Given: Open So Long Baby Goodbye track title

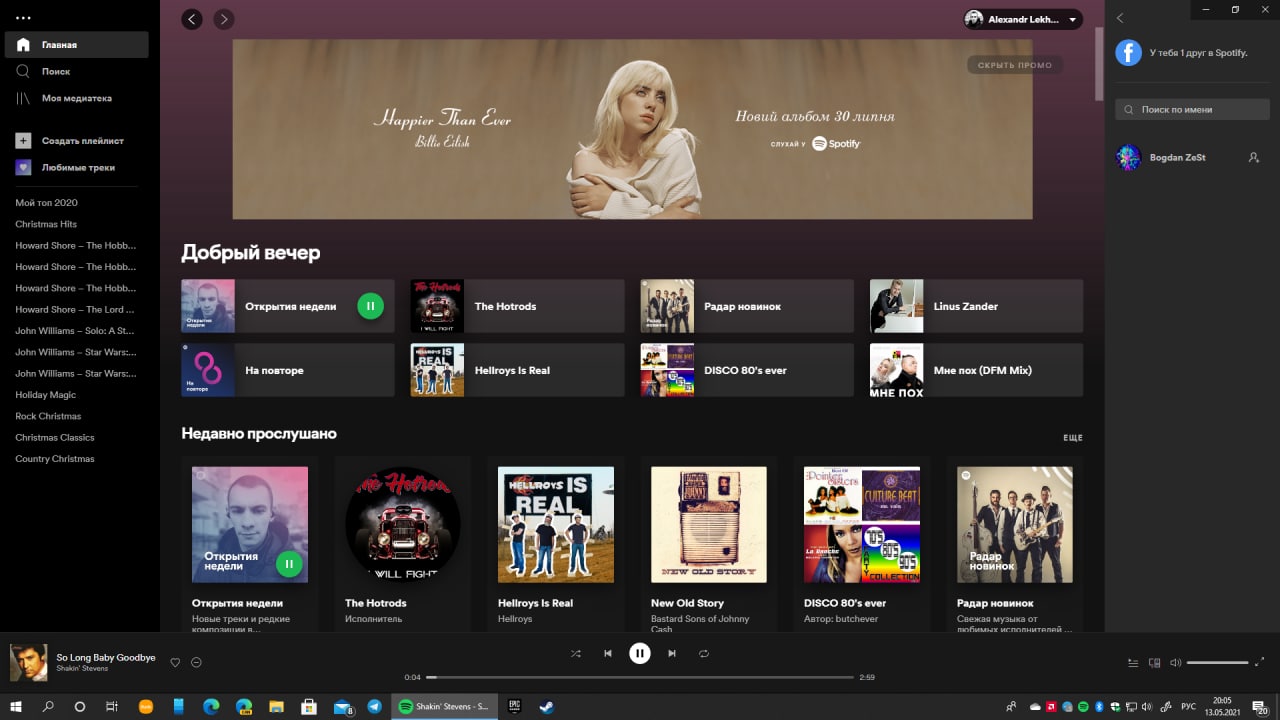Looking at the screenshot, I should pos(106,657).
